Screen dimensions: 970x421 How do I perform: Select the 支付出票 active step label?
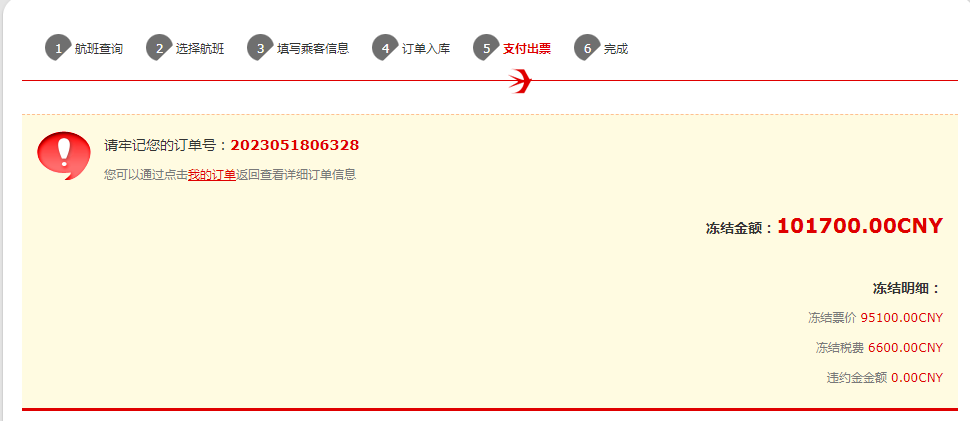pyautogui.click(x=527, y=49)
